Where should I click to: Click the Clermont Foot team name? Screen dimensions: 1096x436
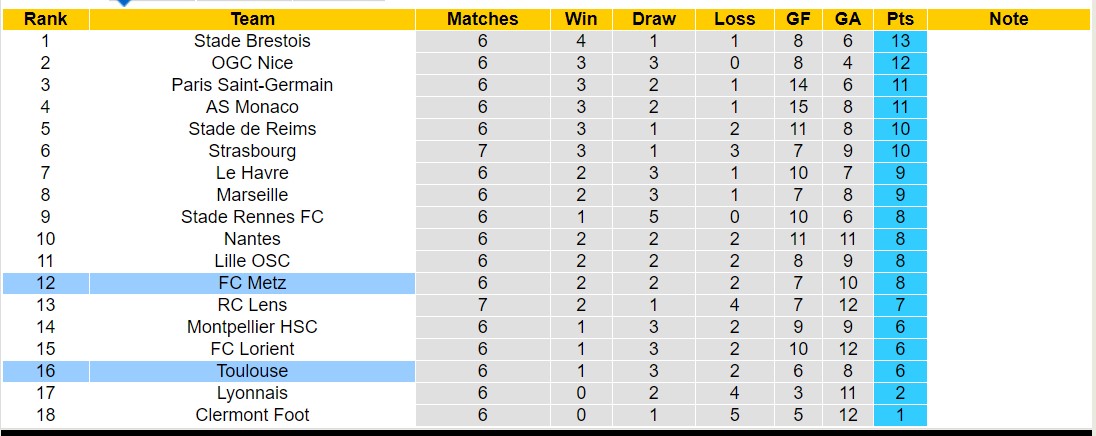pos(252,415)
